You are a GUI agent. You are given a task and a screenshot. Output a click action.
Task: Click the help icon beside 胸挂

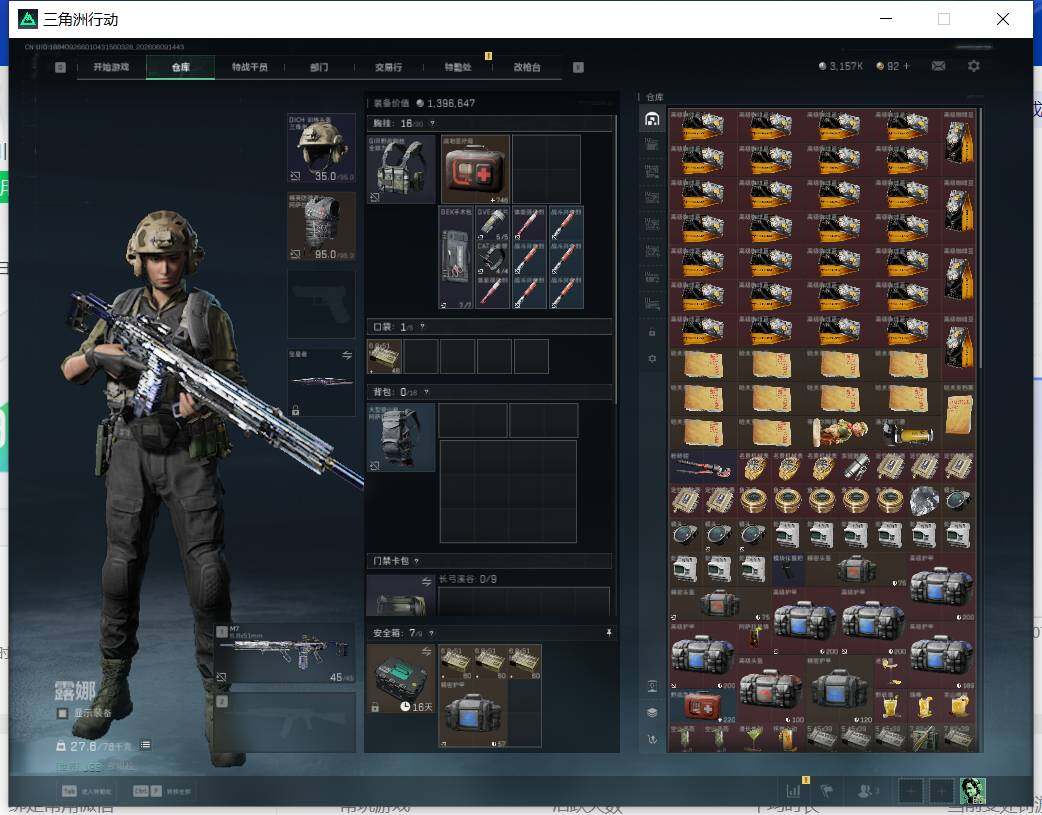click(432, 124)
